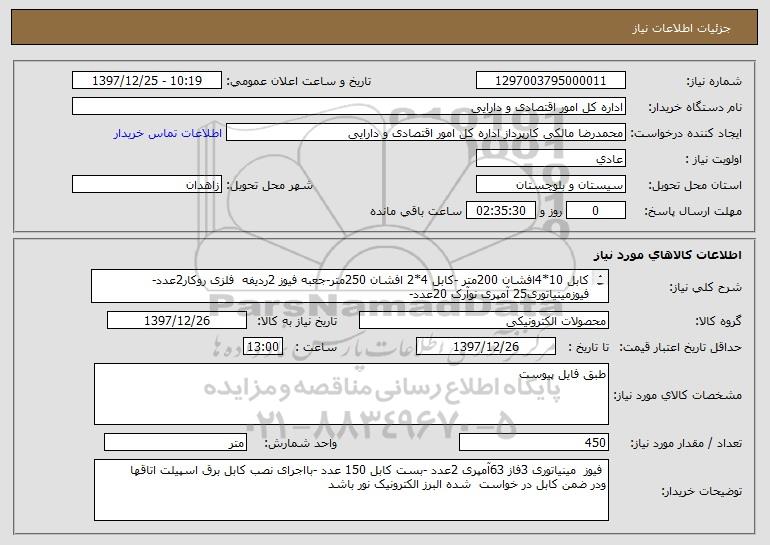The width and height of the screenshot is (770, 545).
Task: Click the مهلت ارسال پاسخ label
Action: (x=693, y=211)
